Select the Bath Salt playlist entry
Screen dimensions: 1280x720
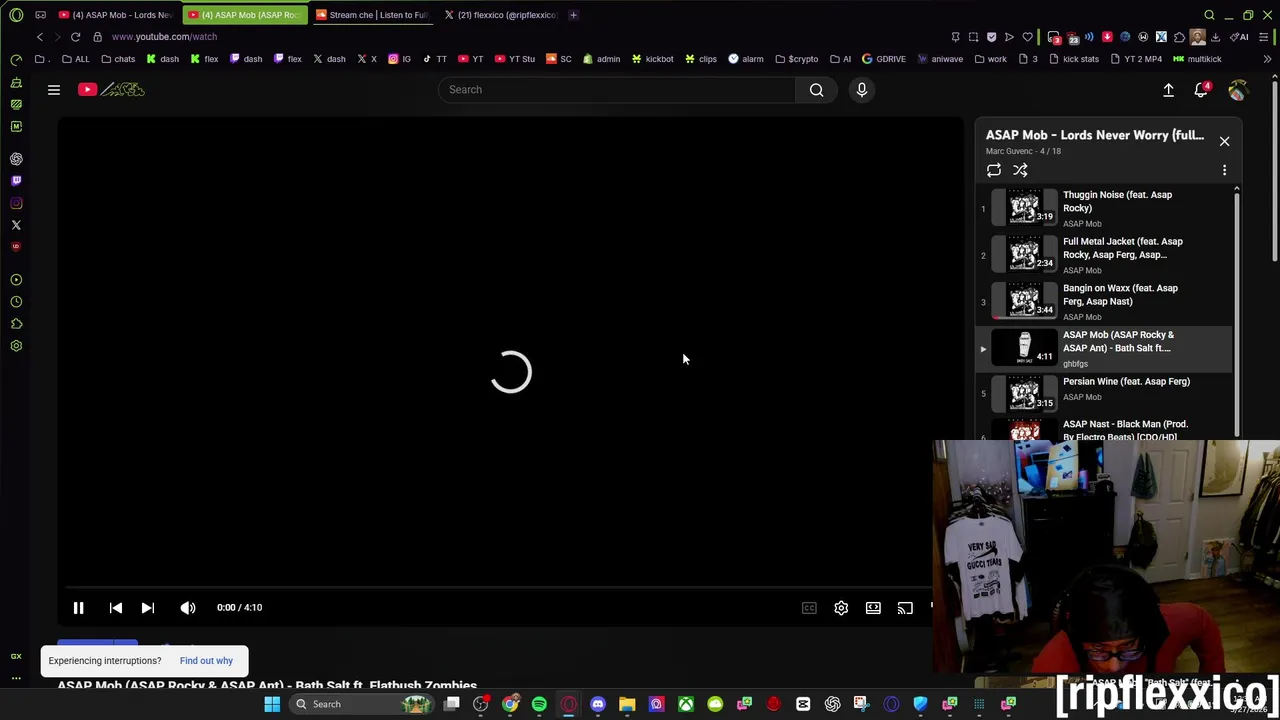point(1104,348)
